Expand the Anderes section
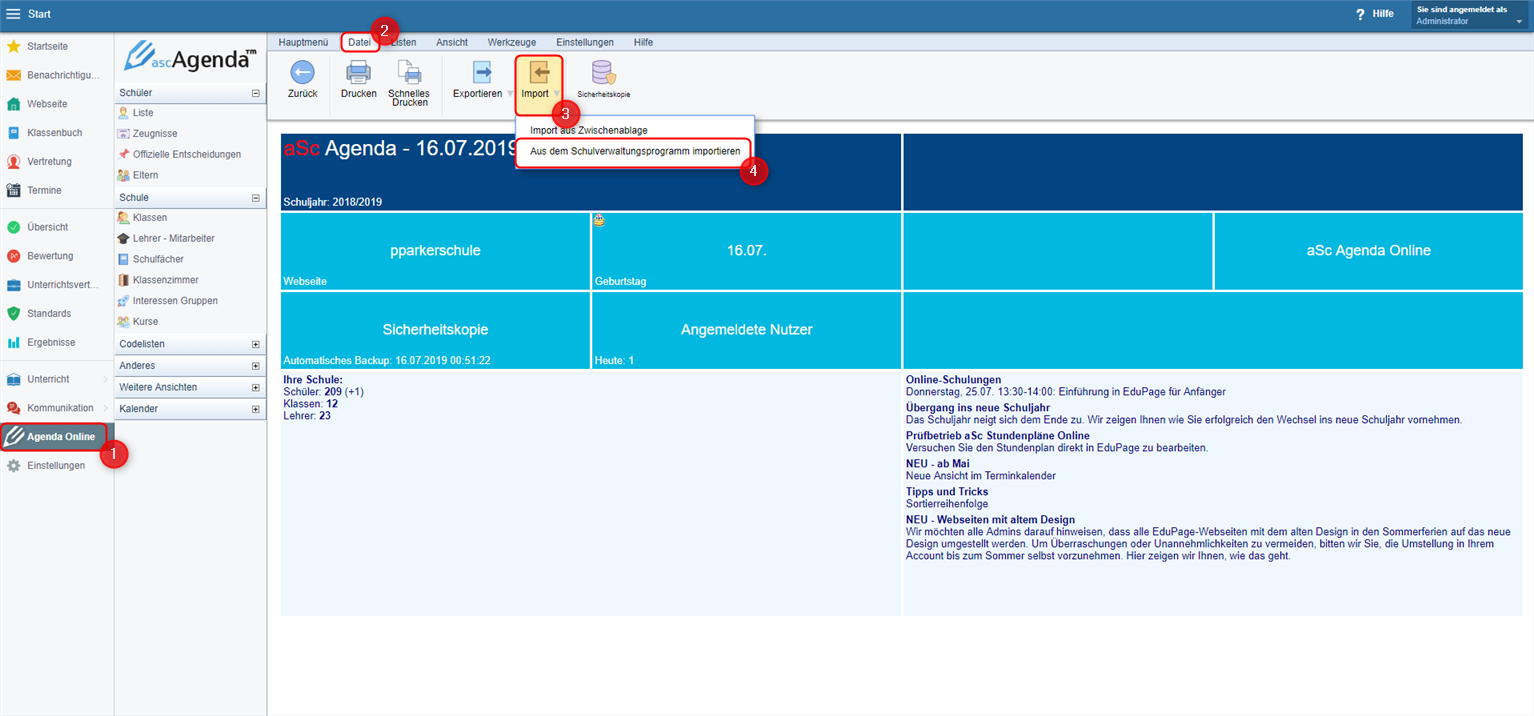 [256, 366]
